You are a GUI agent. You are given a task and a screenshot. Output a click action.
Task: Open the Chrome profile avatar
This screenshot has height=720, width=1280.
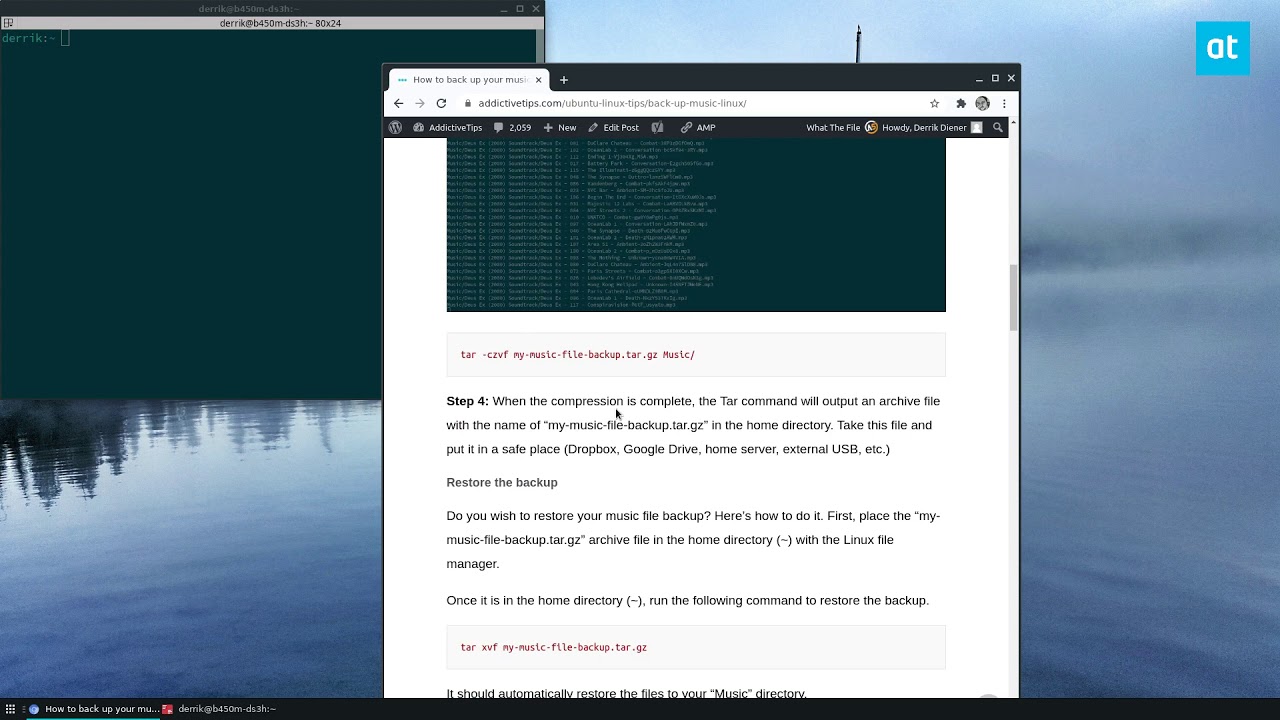pos(982,103)
